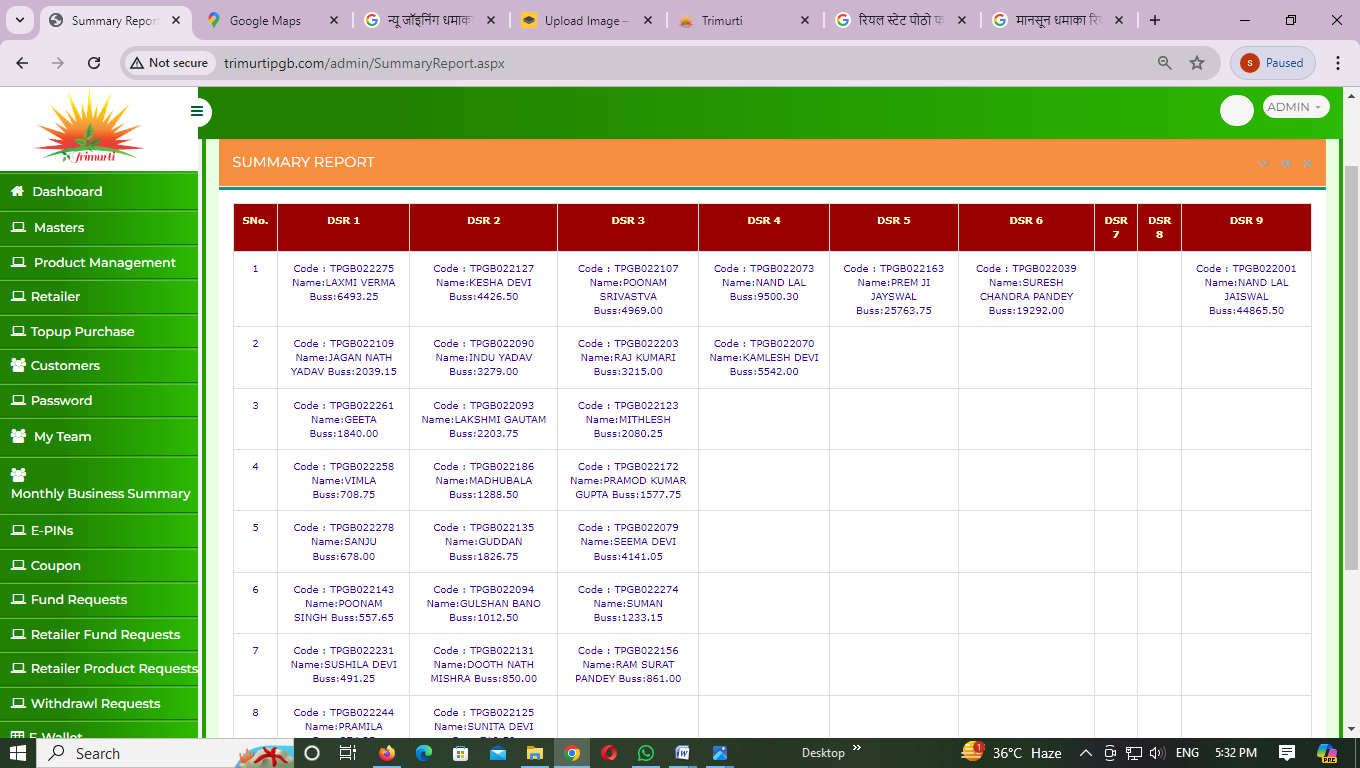Click the Customers group icon in sidebar
The height and width of the screenshot is (768, 1360).
coord(17,366)
